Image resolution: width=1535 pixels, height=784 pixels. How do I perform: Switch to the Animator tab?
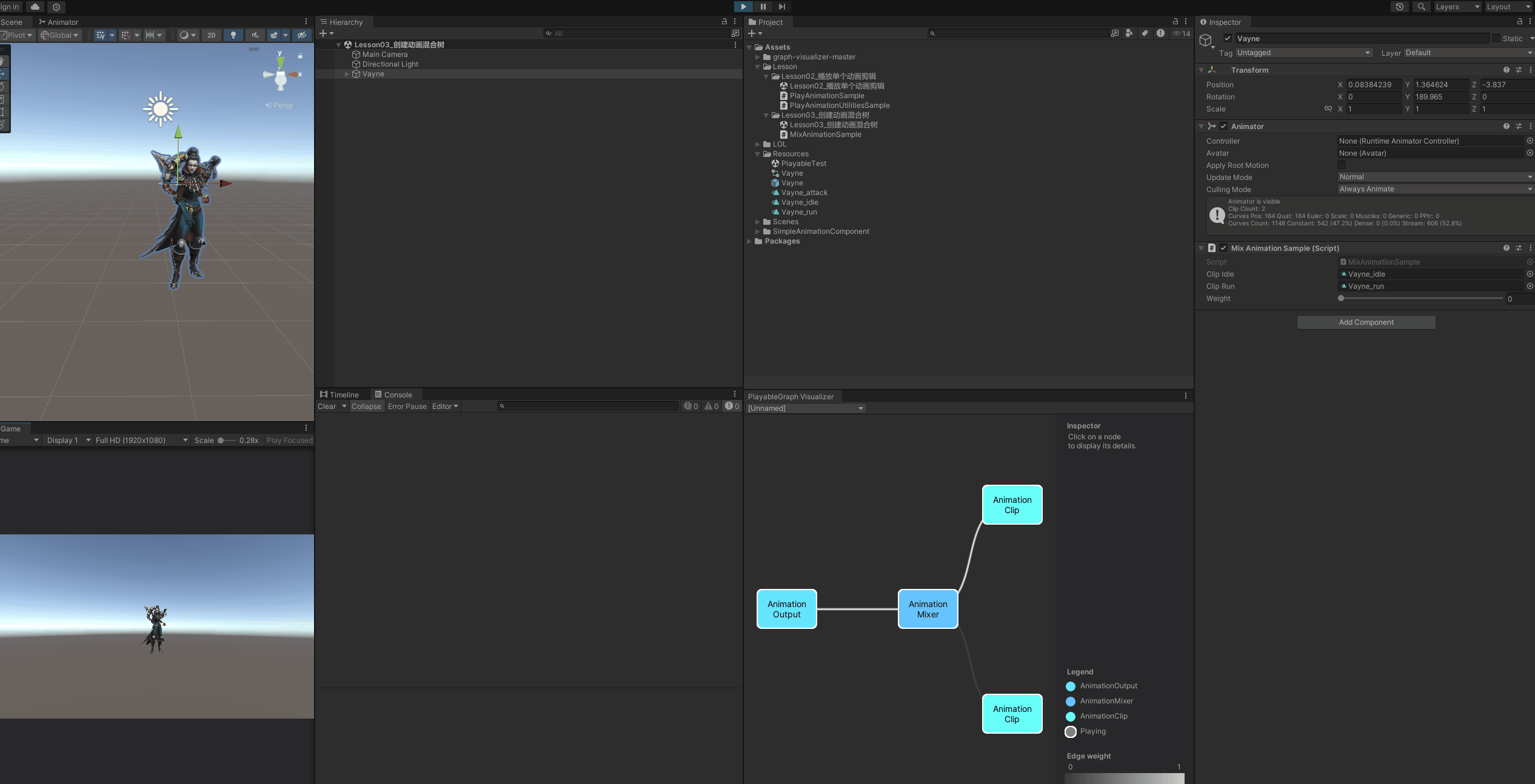point(59,22)
